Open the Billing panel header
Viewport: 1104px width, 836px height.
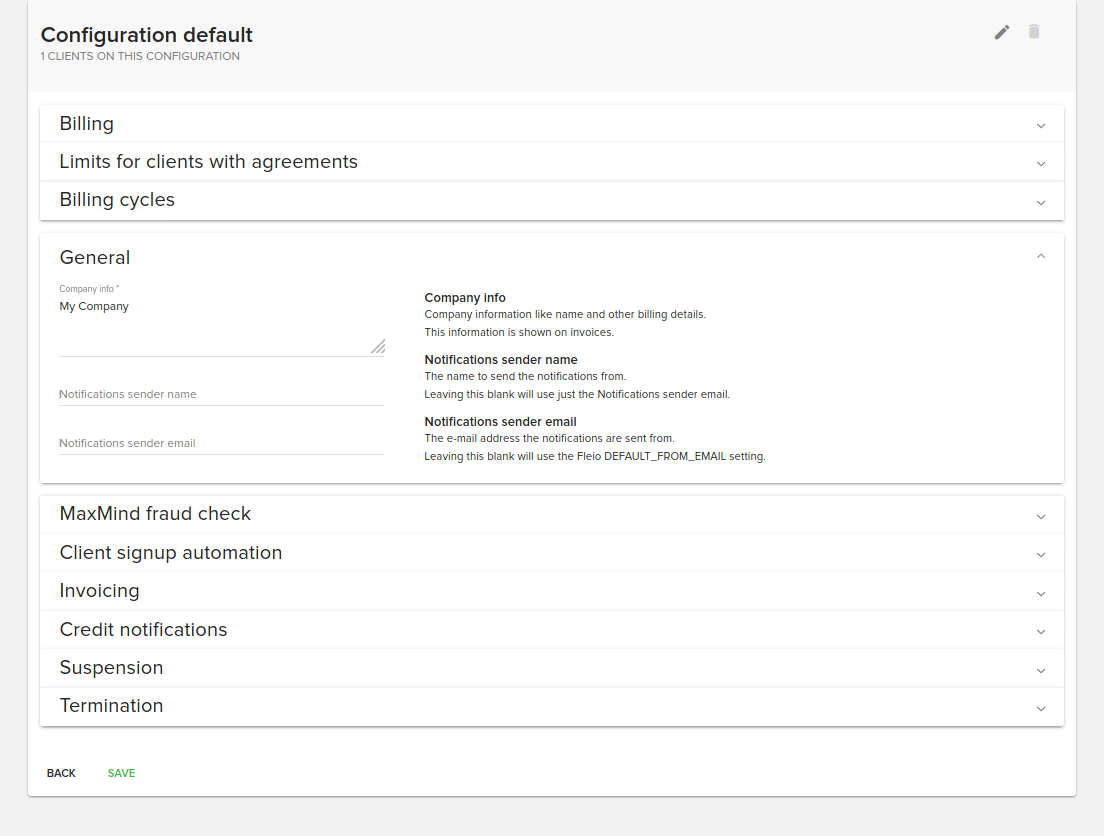pos(551,124)
